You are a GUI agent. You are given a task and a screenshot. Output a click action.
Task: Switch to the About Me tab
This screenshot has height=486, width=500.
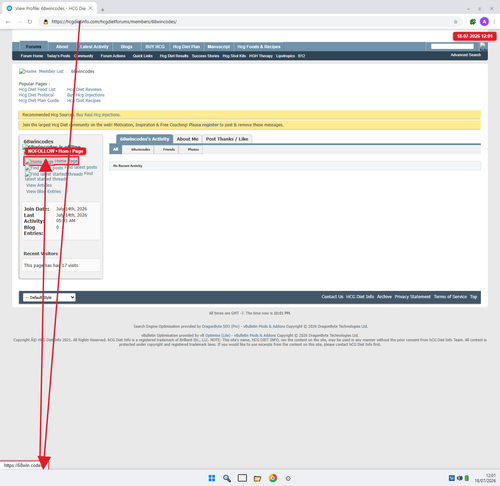point(187,139)
